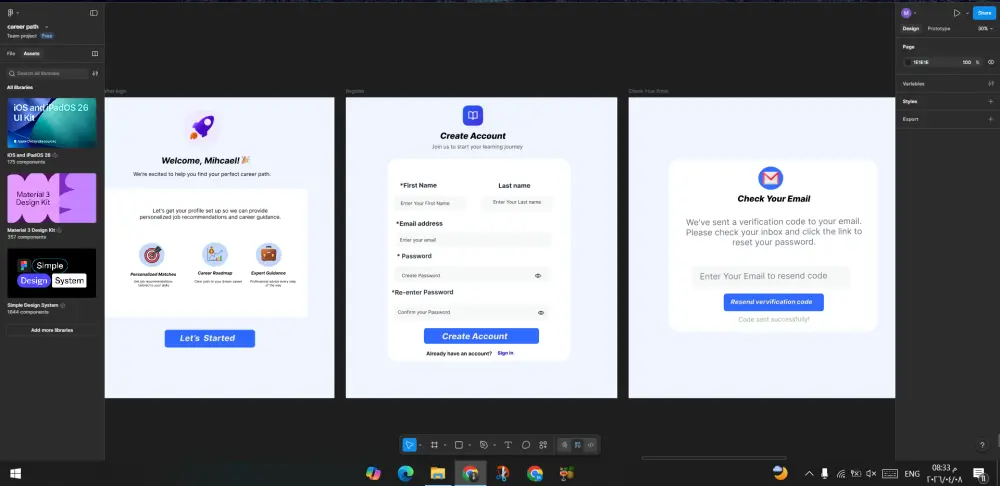Open Microsoft Edge from the taskbar
This screenshot has height=486, width=1000.
tap(406, 473)
